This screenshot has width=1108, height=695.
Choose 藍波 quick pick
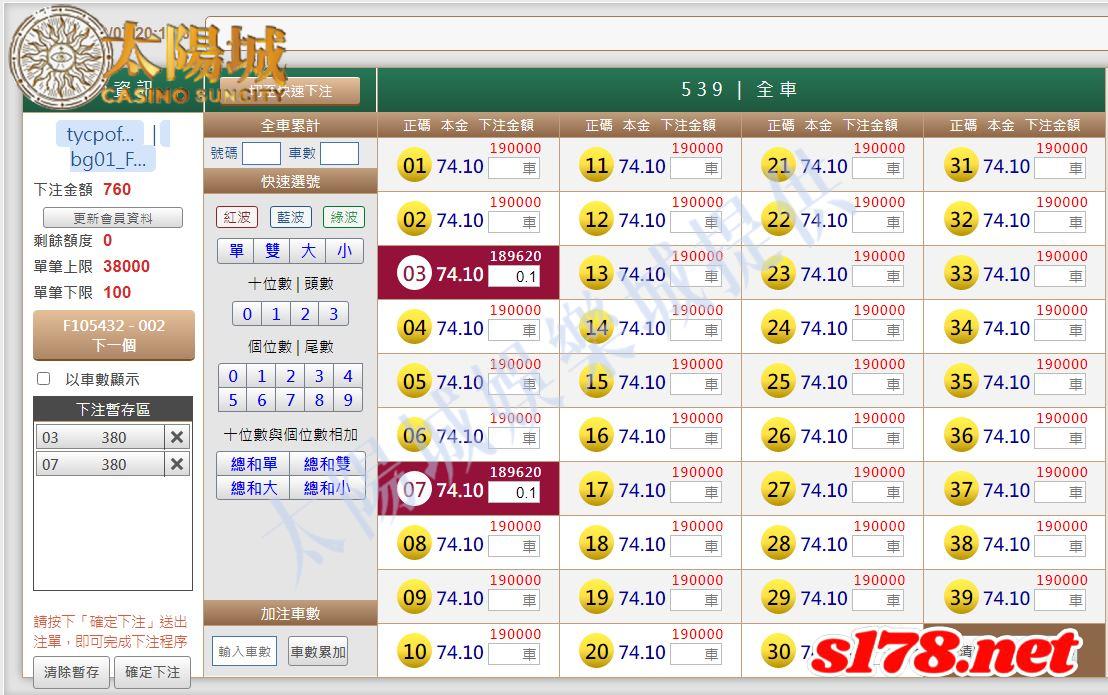coord(290,218)
